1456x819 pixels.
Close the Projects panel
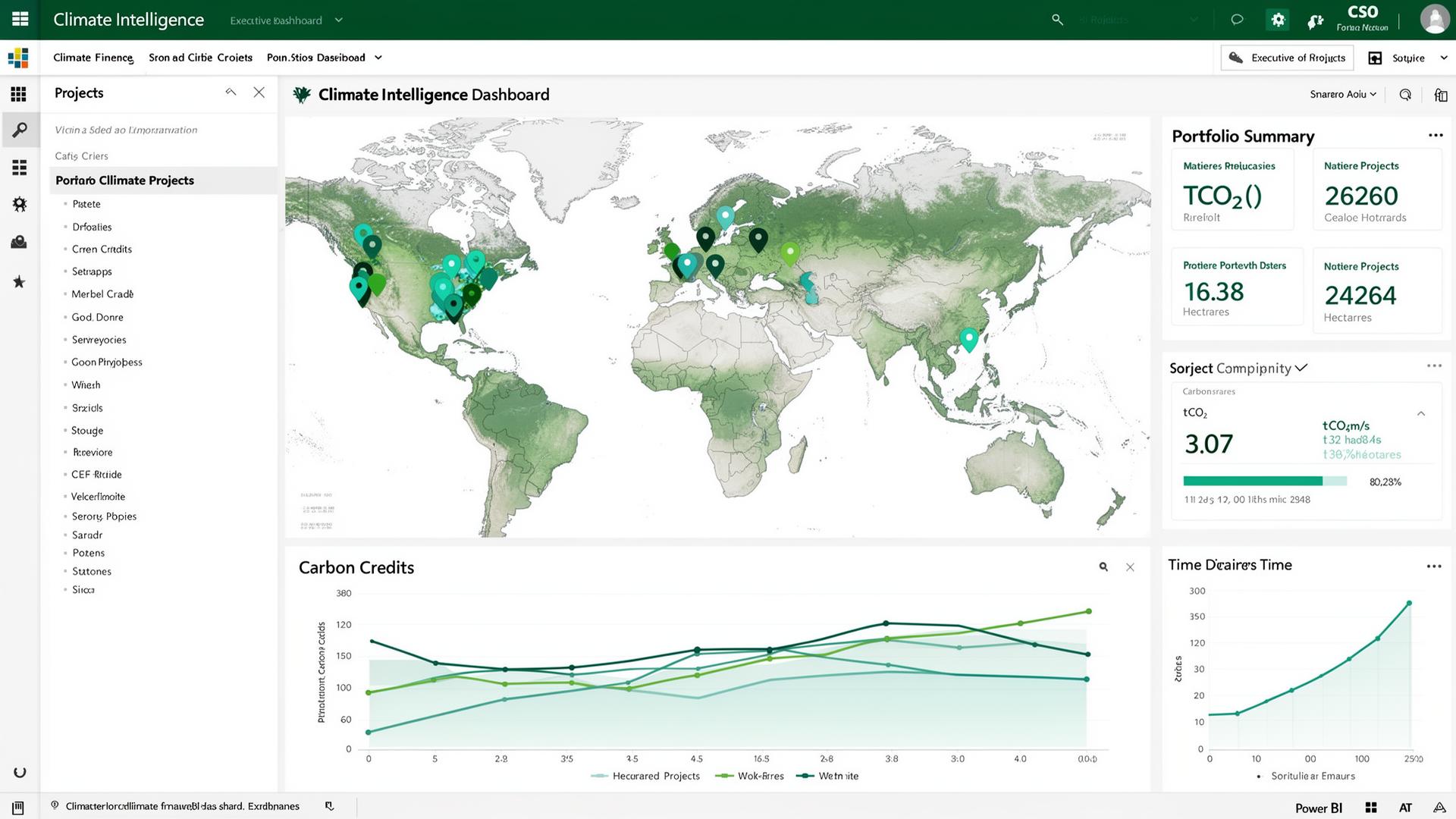(259, 93)
